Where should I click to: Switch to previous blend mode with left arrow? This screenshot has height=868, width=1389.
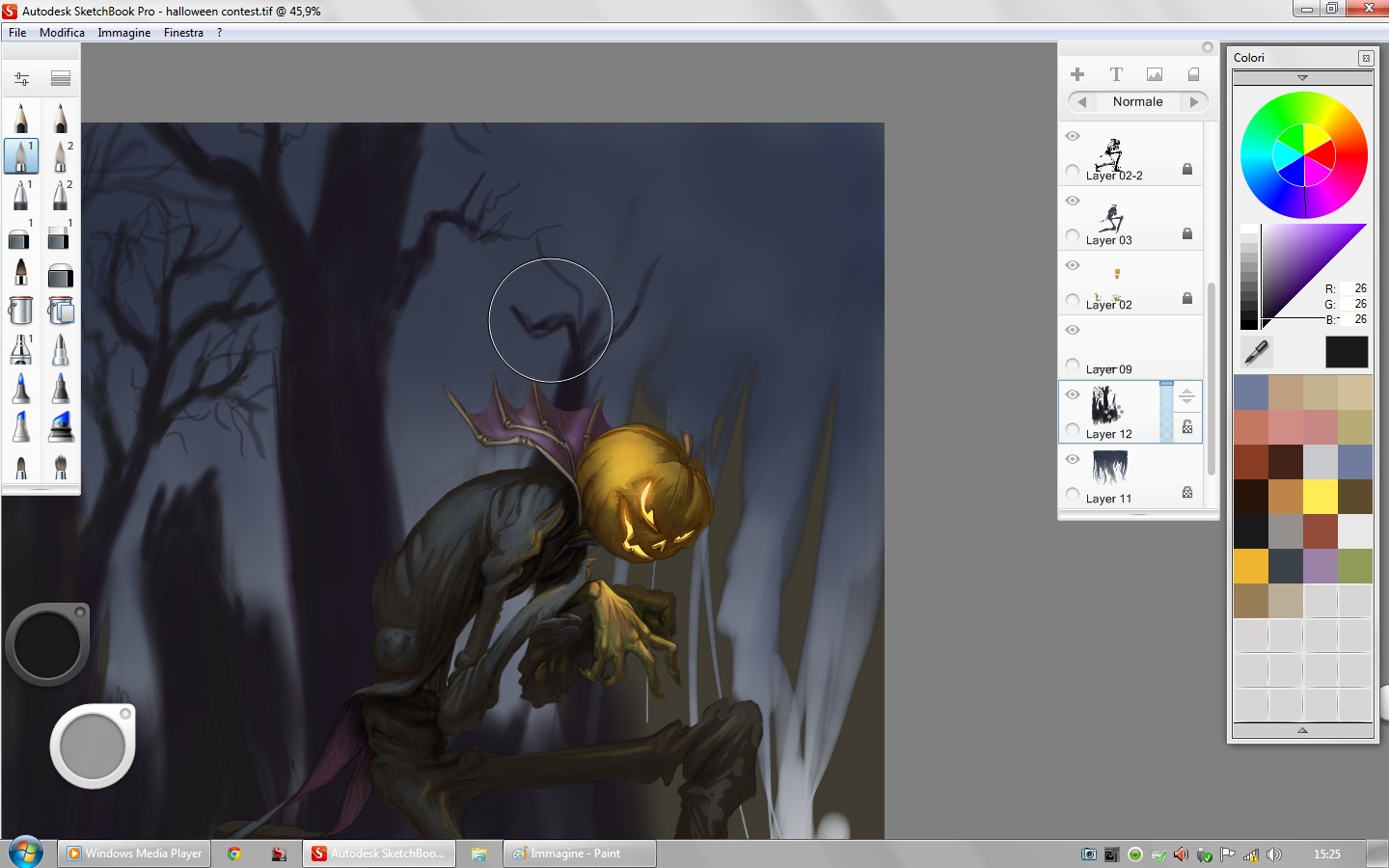click(1082, 101)
